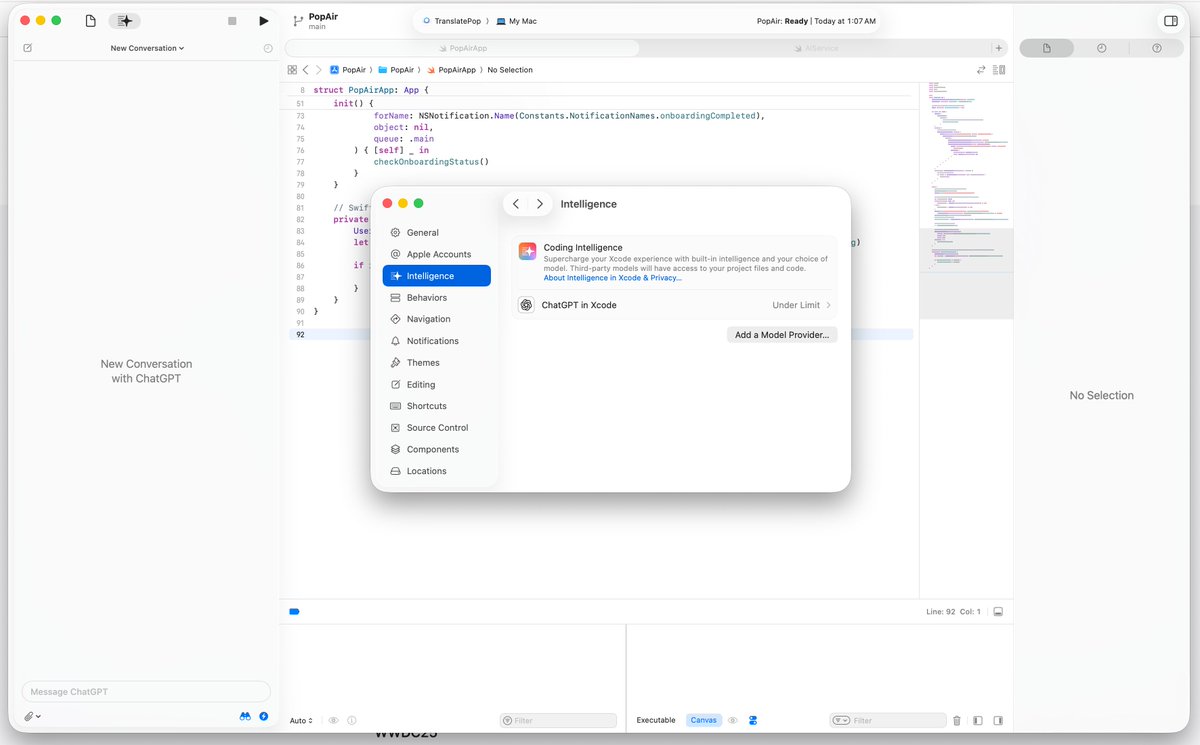The width and height of the screenshot is (1200, 745).
Task: Click the variables view Filter field
Action: click(x=558, y=720)
